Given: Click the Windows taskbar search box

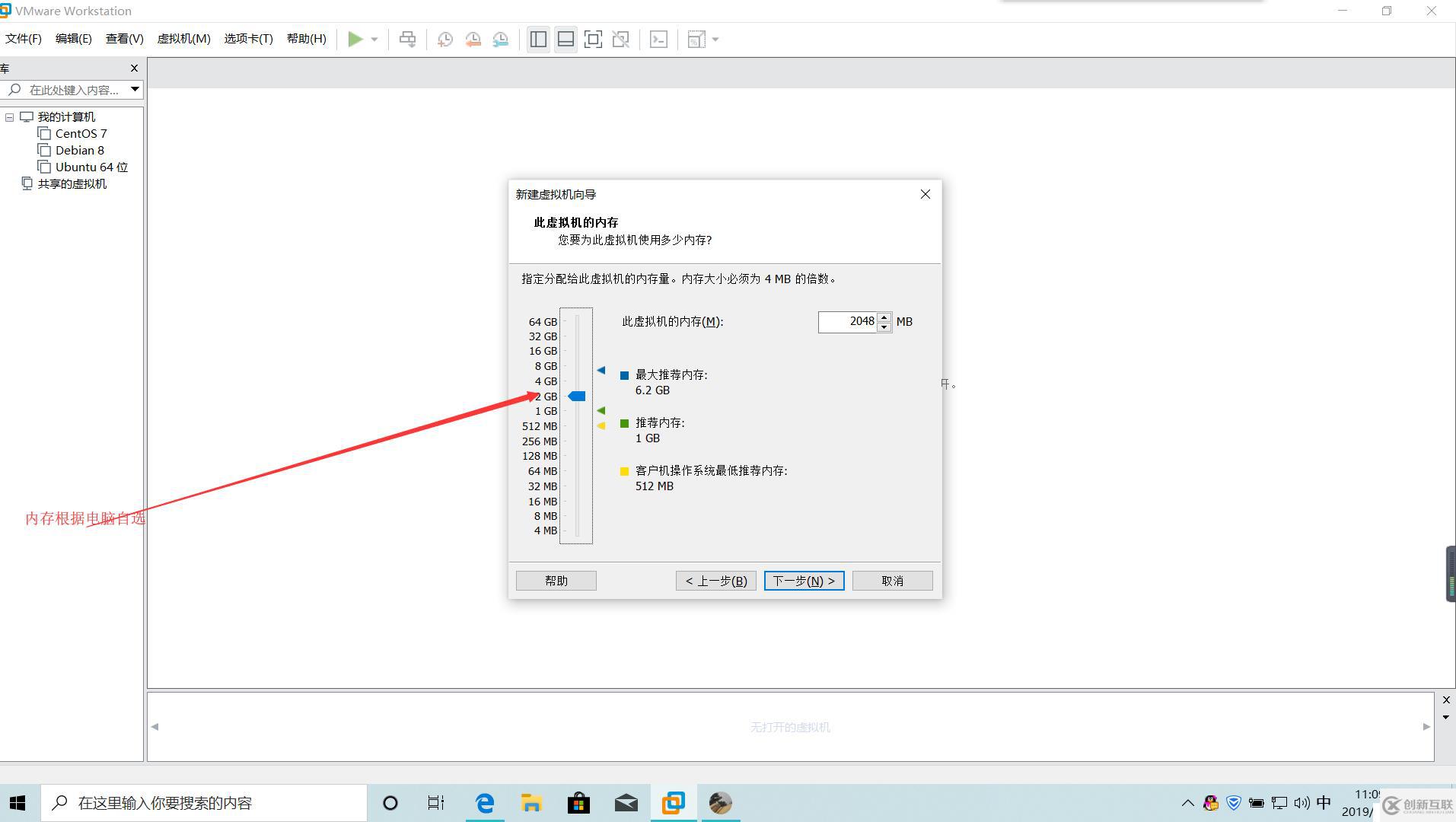Looking at the screenshot, I should tap(204, 803).
